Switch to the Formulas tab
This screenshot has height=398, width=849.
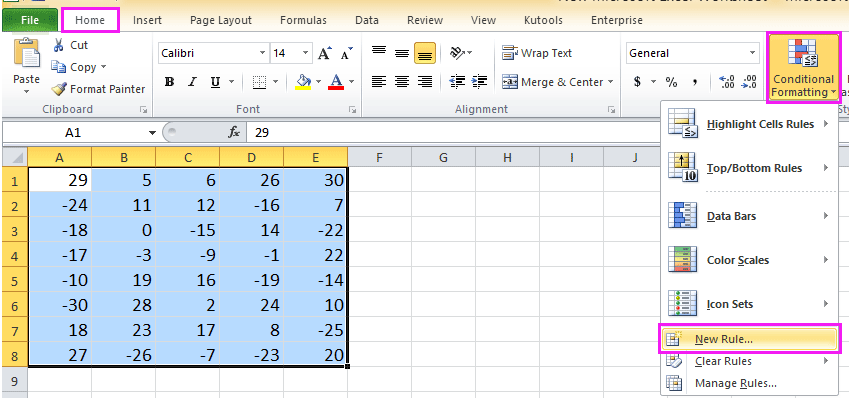coord(303,21)
